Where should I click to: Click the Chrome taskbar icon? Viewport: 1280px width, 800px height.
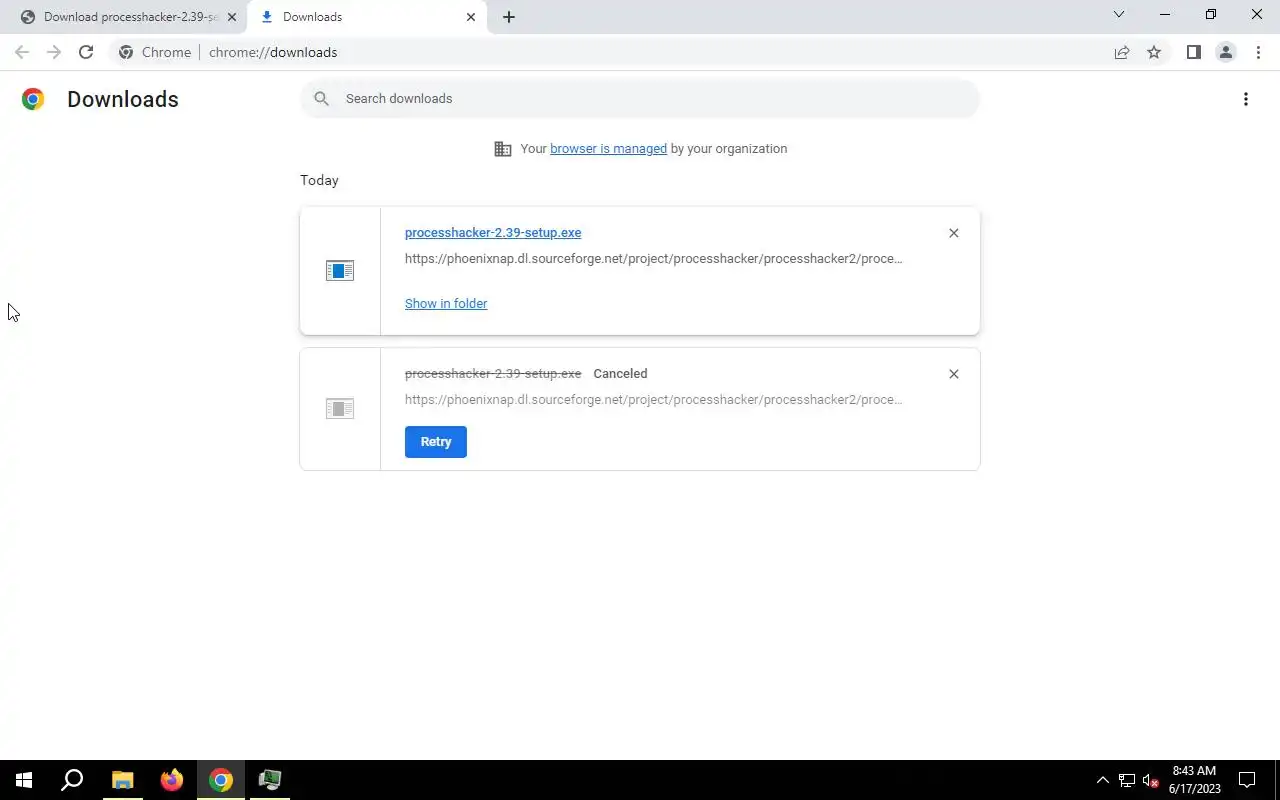221,780
